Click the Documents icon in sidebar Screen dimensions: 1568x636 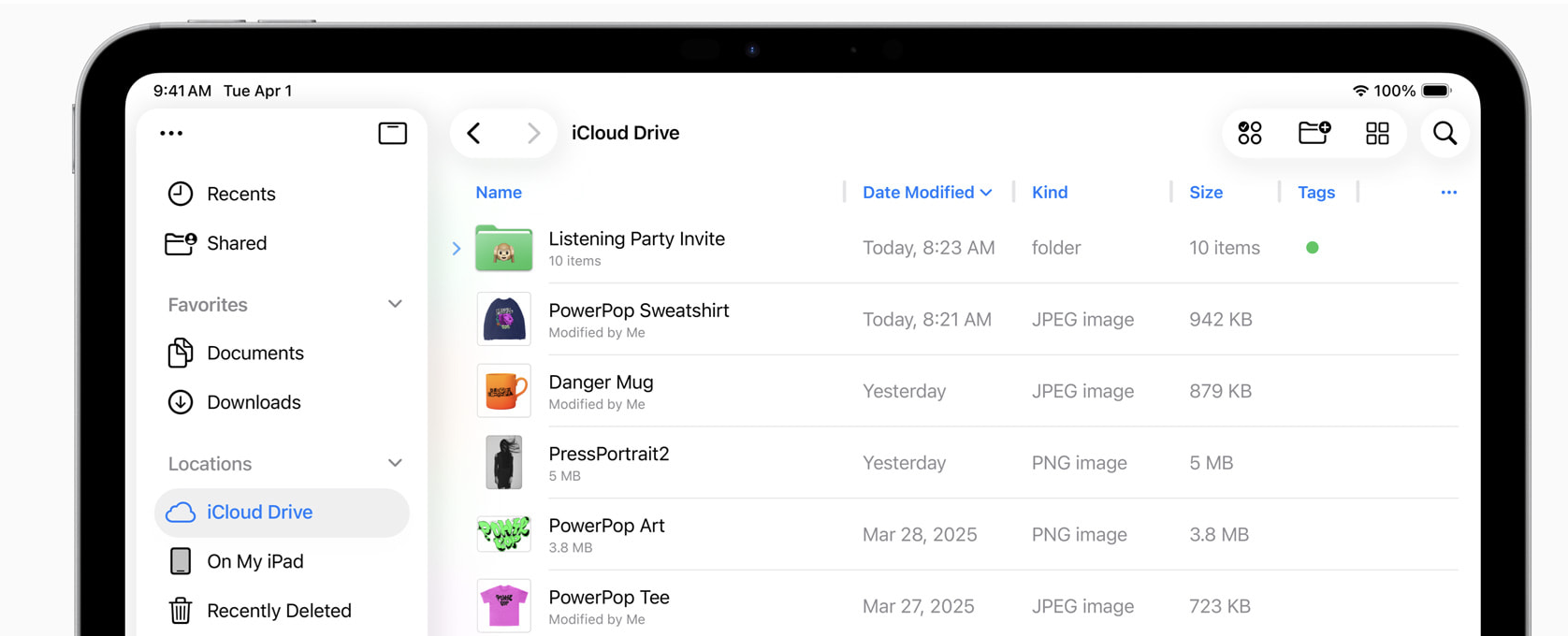pyautogui.click(x=181, y=353)
